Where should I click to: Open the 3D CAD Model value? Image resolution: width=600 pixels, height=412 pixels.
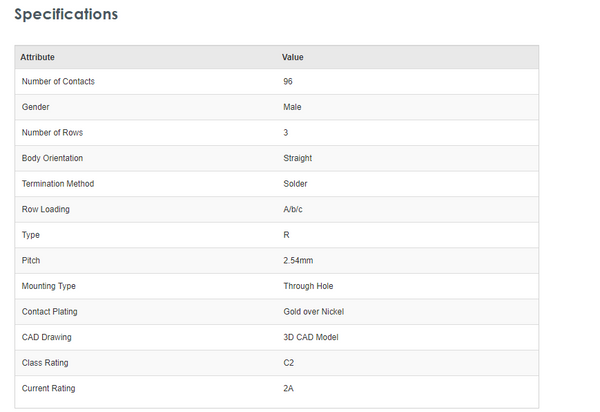pyautogui.click(x=311, y=337)
